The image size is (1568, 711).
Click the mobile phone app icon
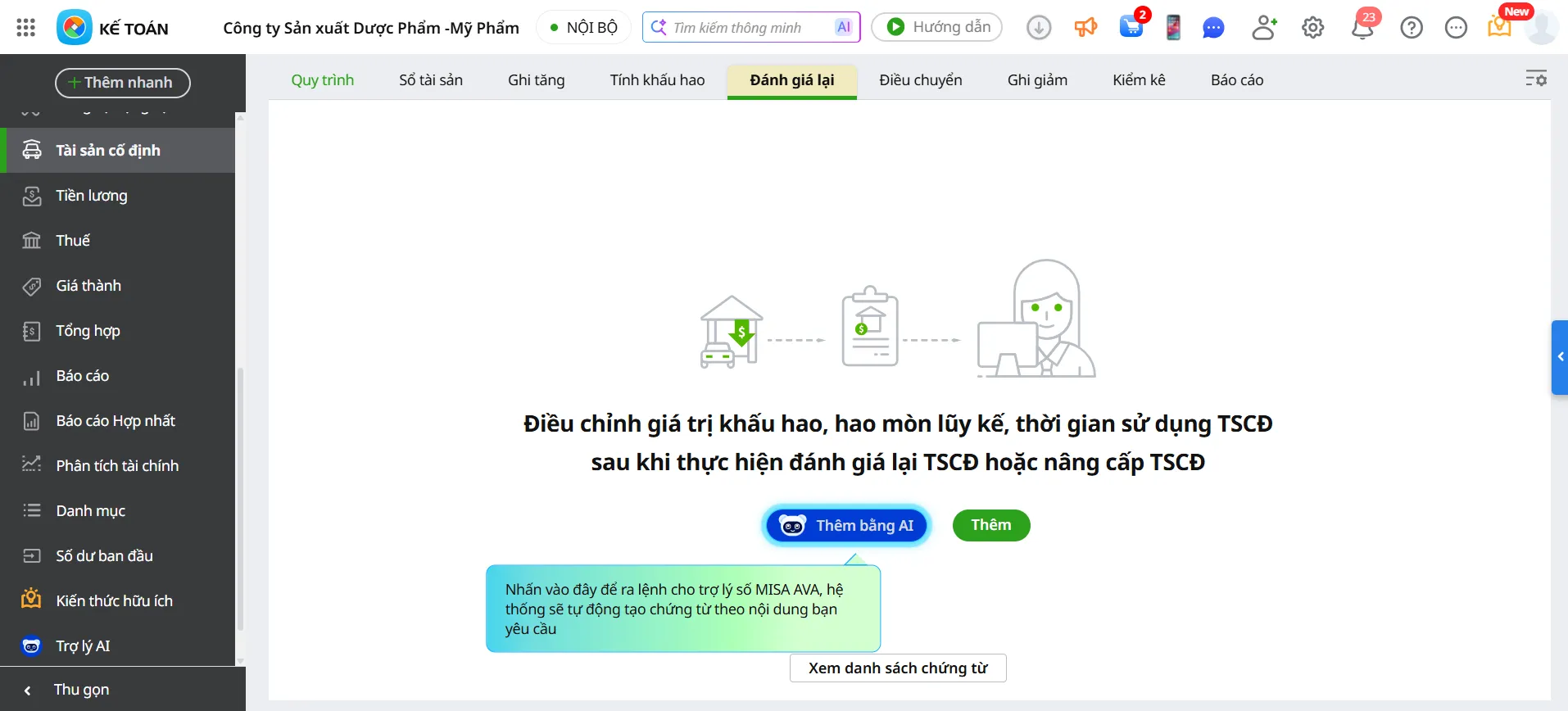coord(1173,28)
